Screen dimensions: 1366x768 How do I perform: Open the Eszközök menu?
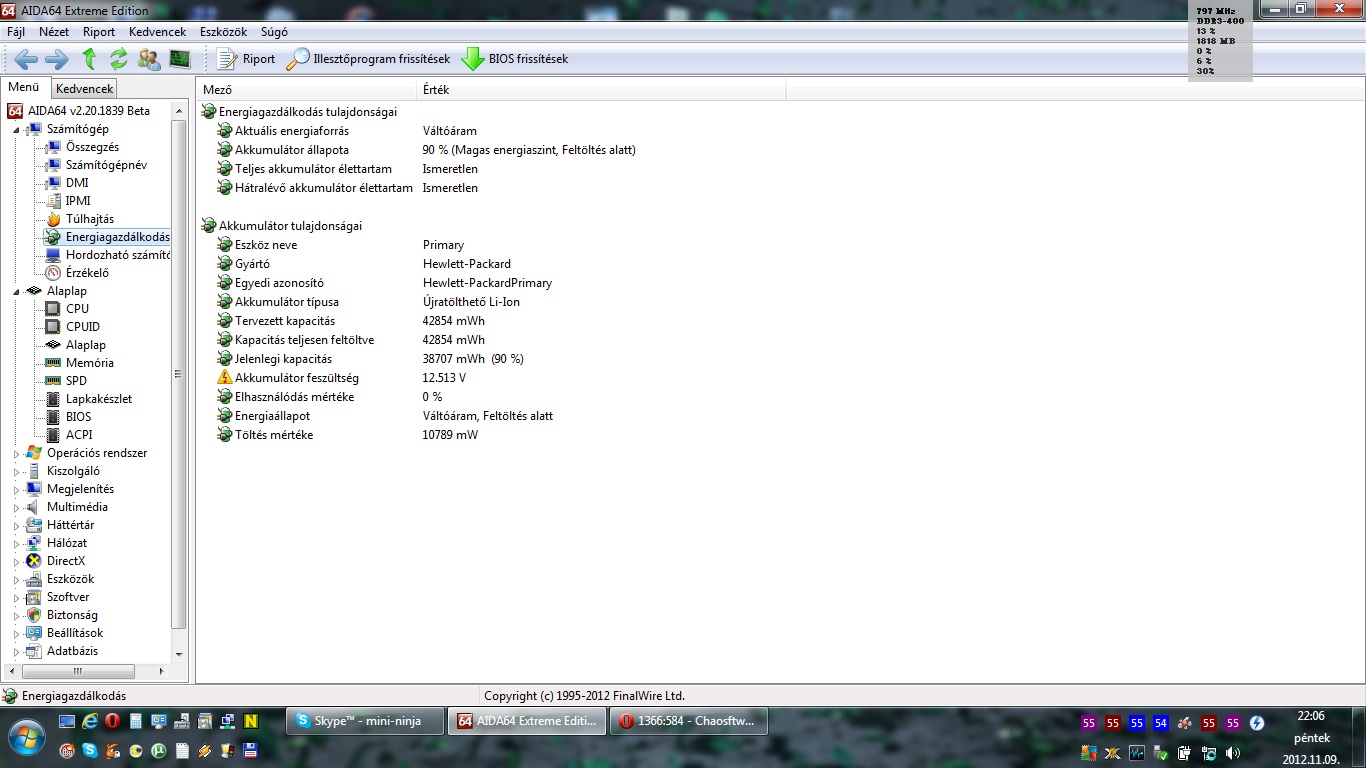pos(223,32)
